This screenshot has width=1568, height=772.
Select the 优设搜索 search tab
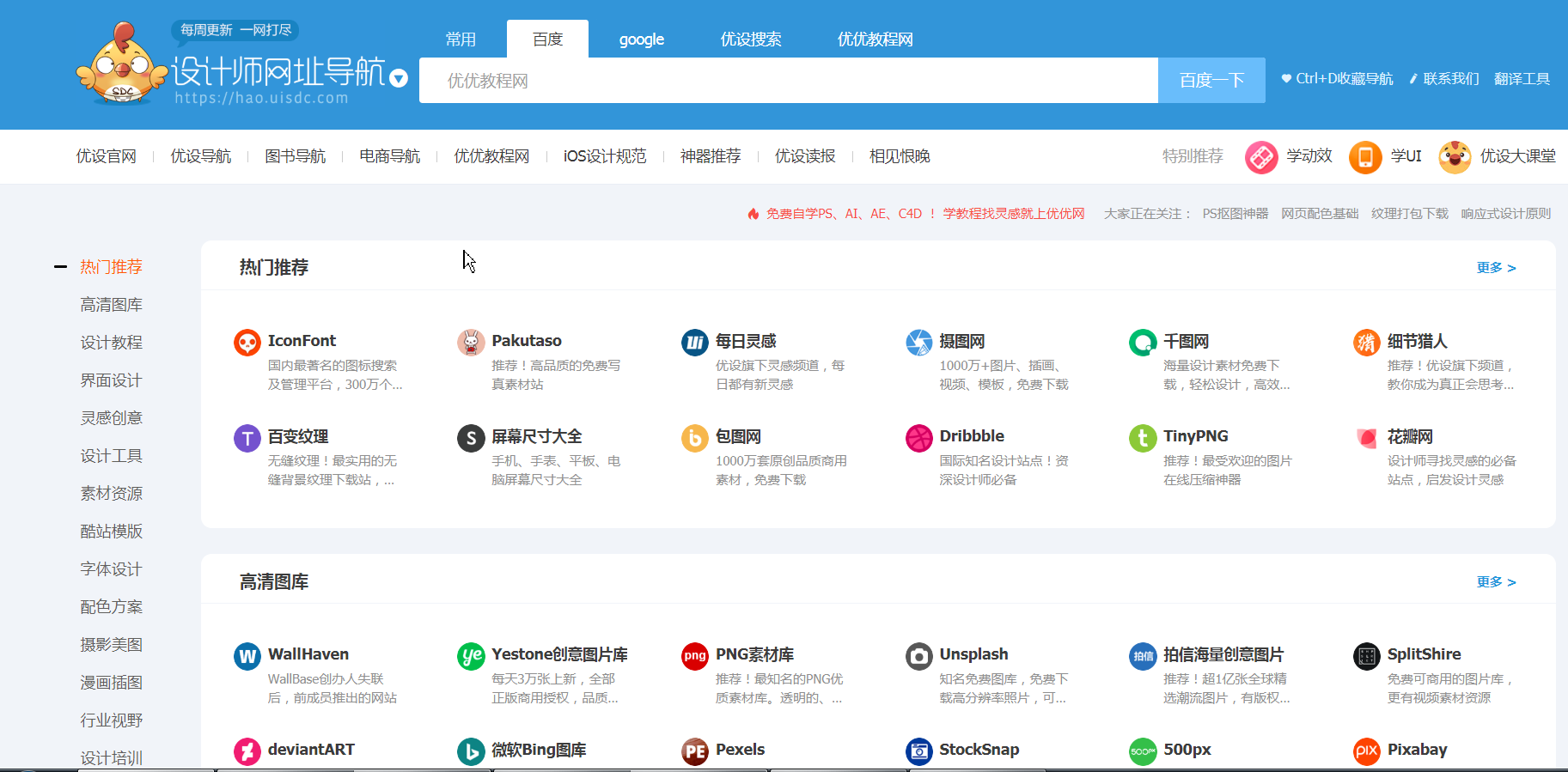click(x=751, y=40)
